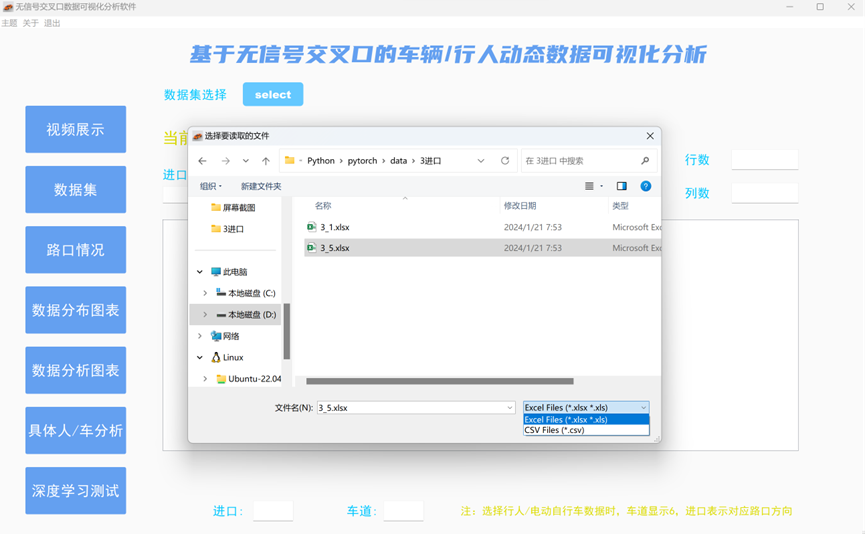Choose Excel Files (*.xlsx *.xls) filter option
Viewport: 865px width, 534px height.
click(x=586, y=420)
